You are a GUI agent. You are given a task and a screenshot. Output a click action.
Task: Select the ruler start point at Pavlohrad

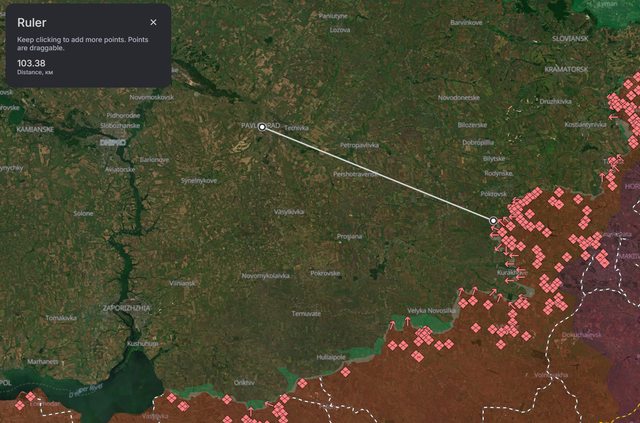point(262,127)
